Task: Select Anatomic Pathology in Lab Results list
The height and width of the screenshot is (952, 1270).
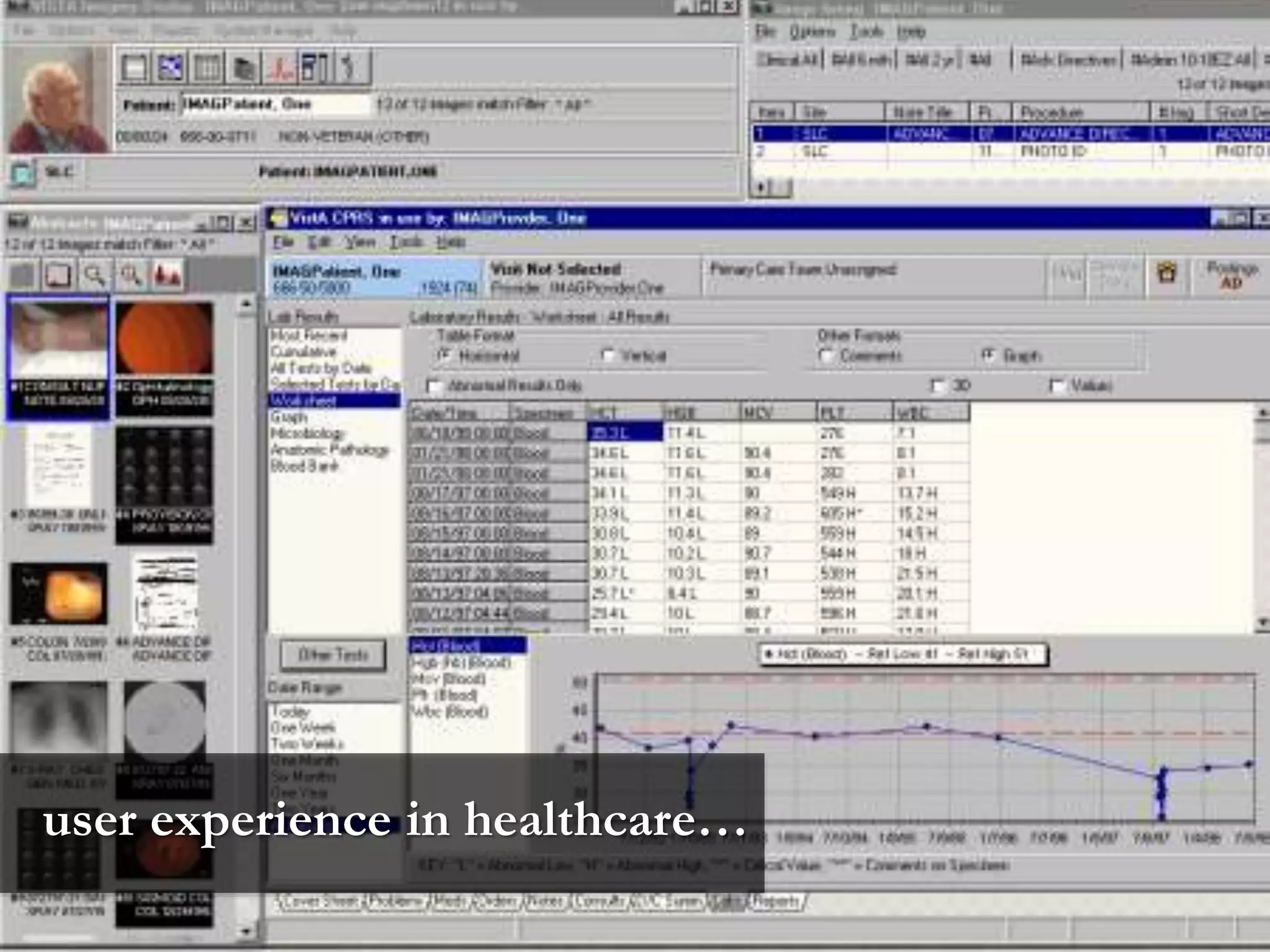Action: coord(330,449)
